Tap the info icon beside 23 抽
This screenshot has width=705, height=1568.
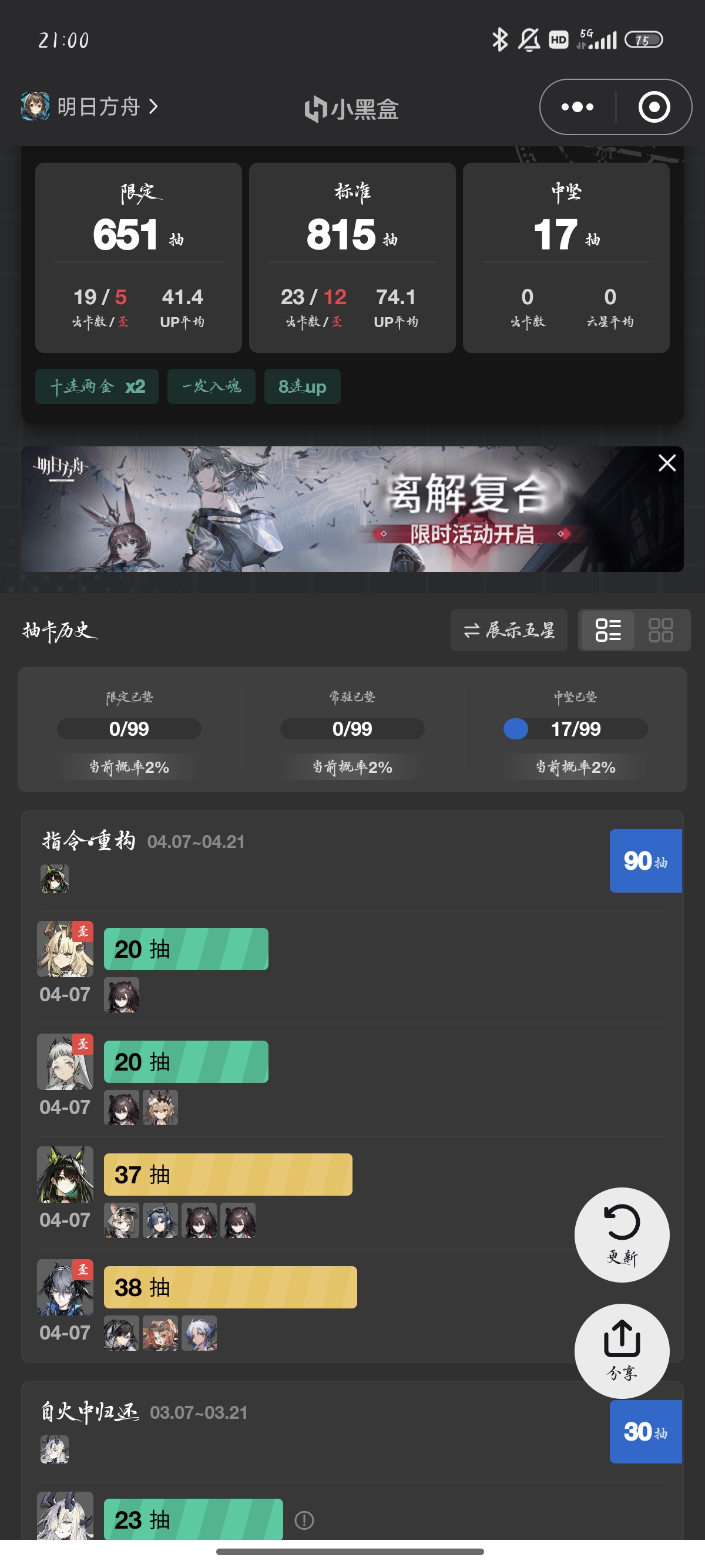pos(304,1520)
